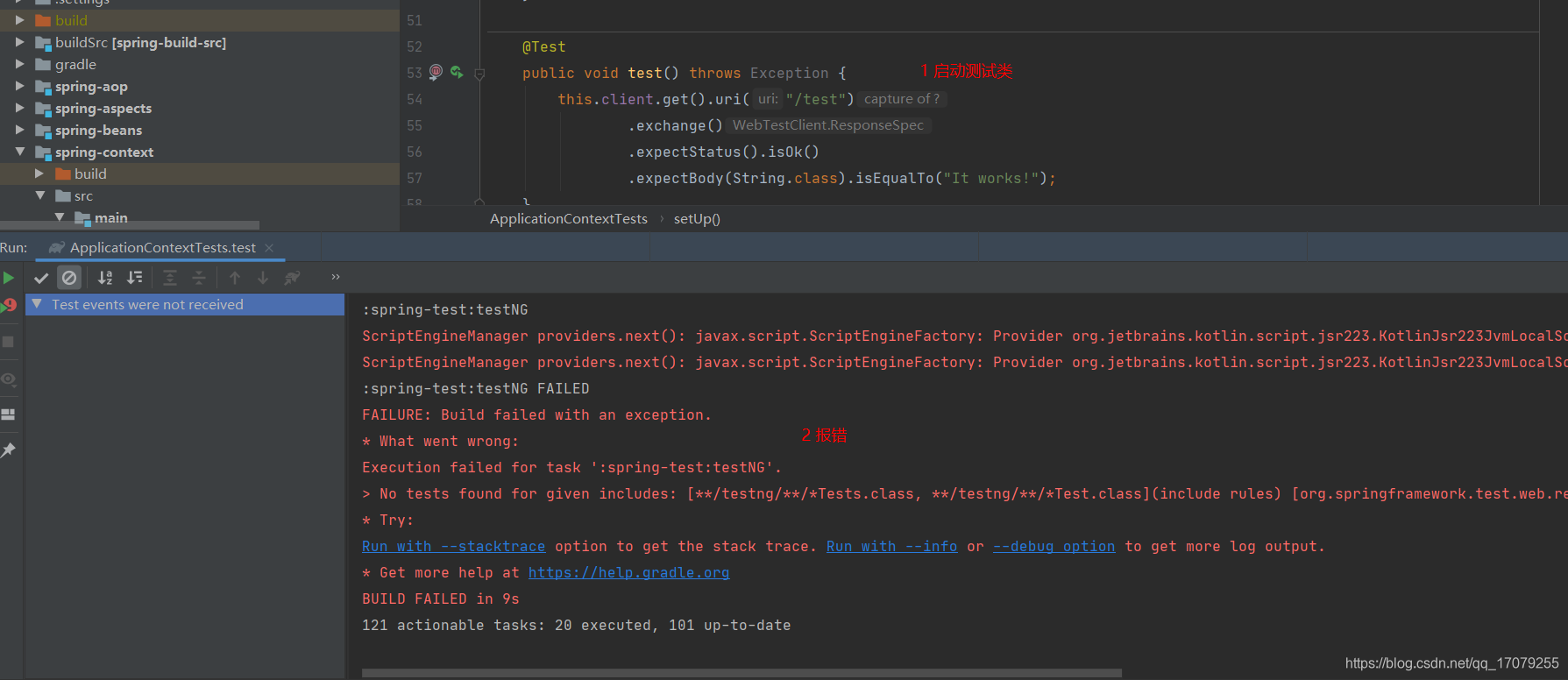Click setUp() breadcrumb
The width and height of the screenshot is (1568, 680).
pyautogui.click(x=697, y=219)
